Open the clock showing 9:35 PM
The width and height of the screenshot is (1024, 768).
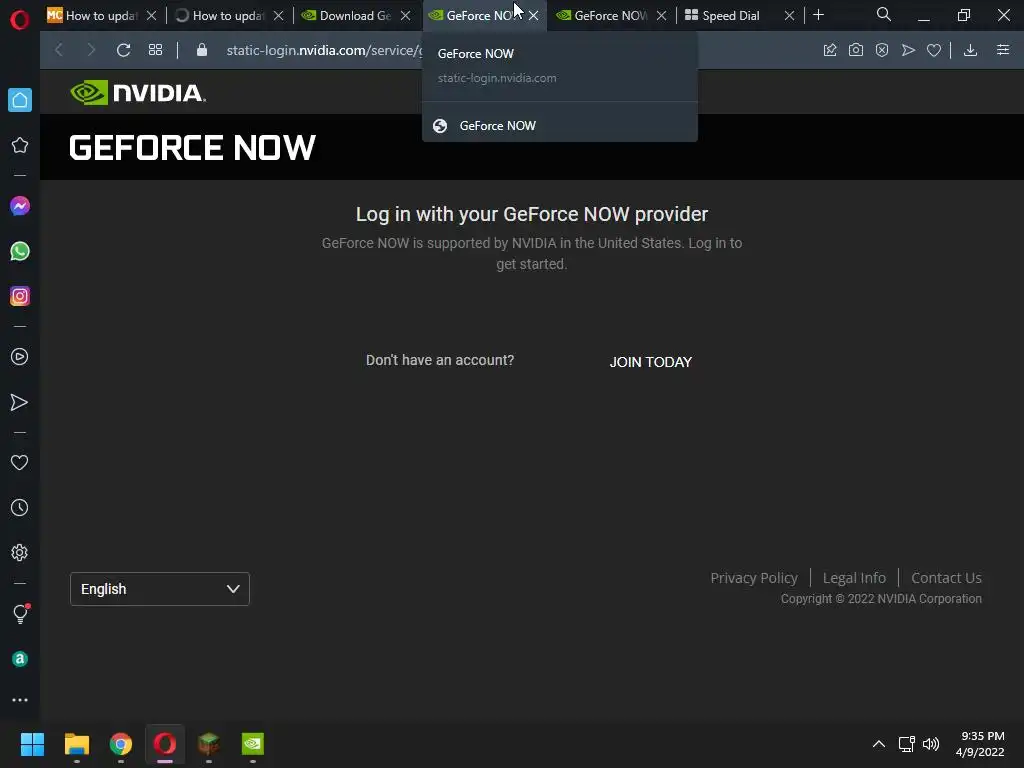click(x=980, y=744)
